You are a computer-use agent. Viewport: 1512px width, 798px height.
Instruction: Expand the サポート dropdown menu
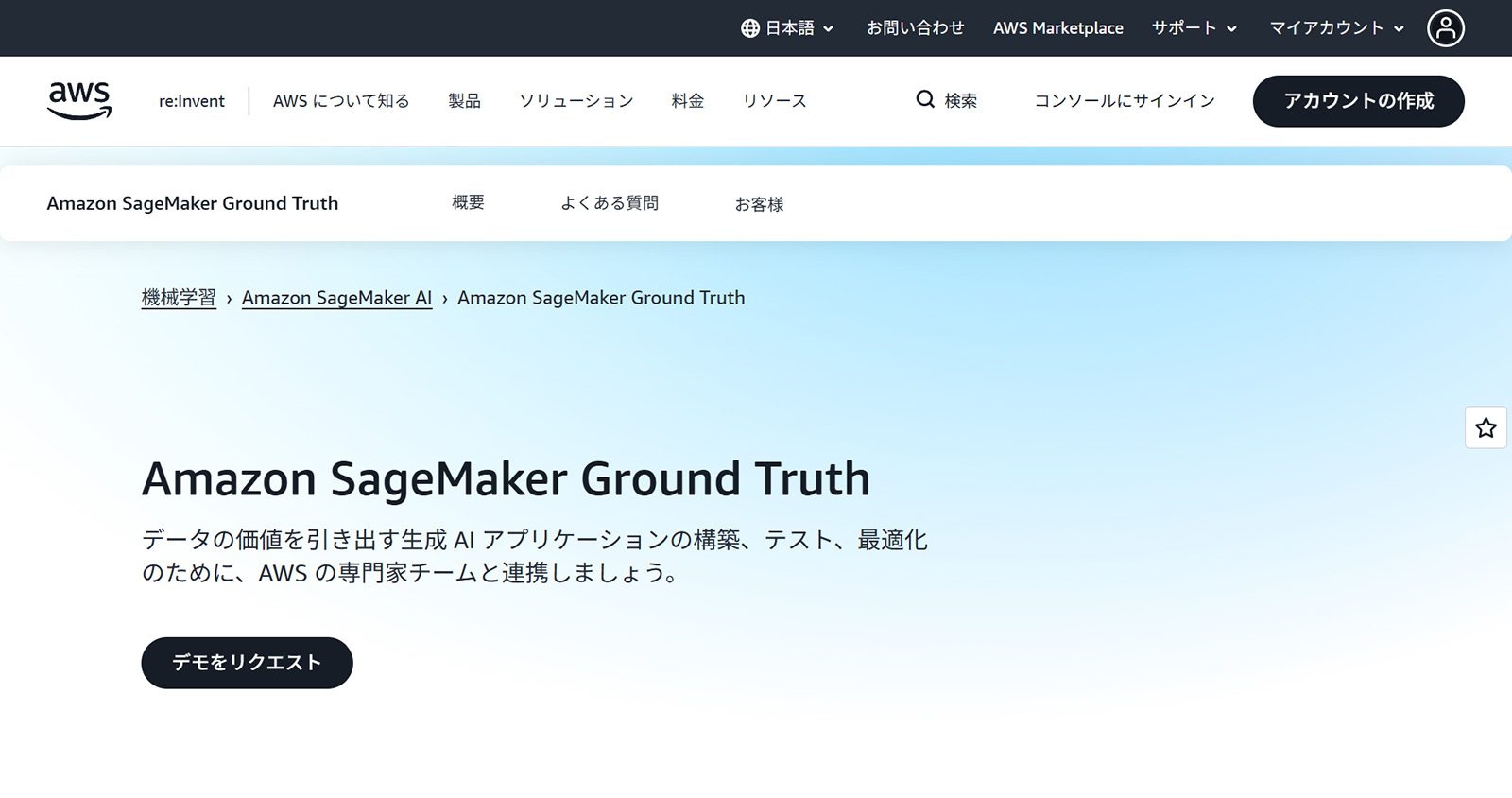click(x=1194, y=28)
